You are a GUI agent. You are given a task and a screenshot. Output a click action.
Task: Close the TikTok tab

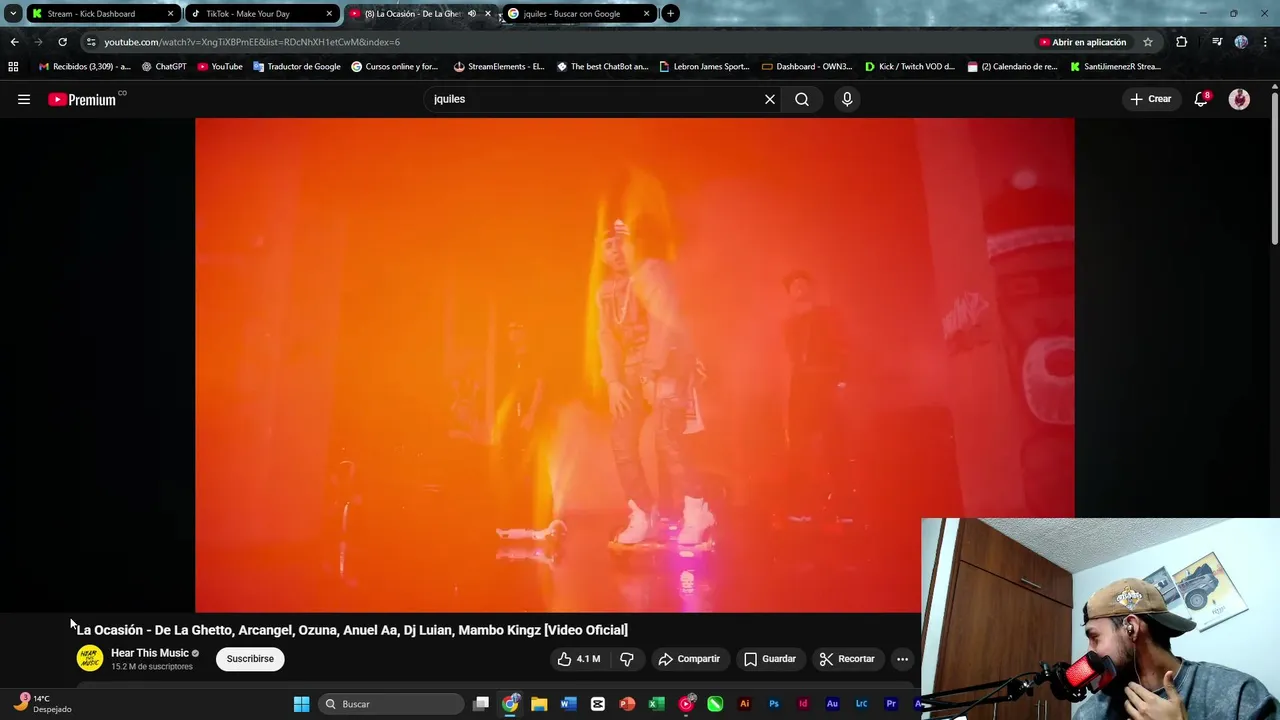pos(329,14)
